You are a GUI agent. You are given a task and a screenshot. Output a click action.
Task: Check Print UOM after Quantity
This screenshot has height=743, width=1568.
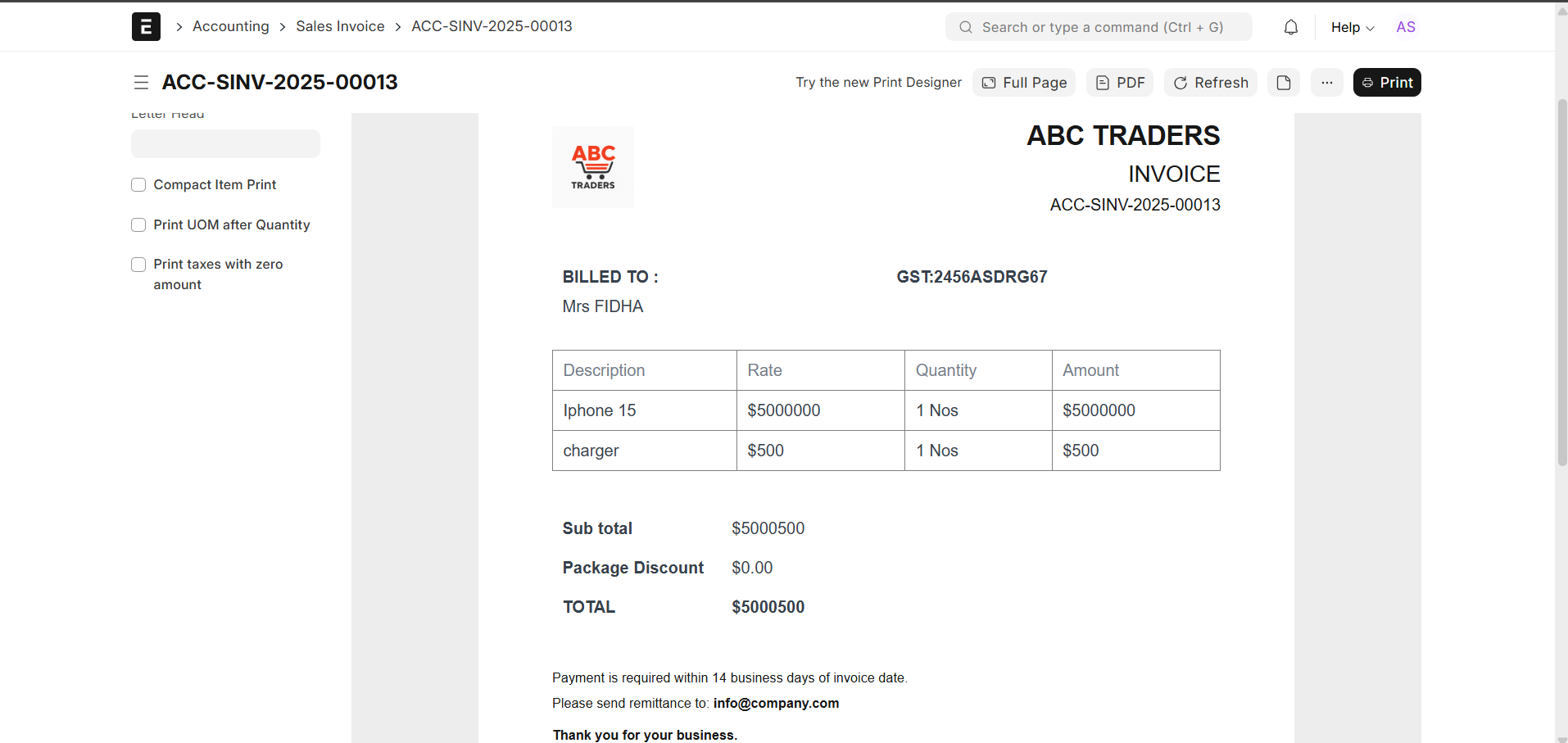pos(139,225)
